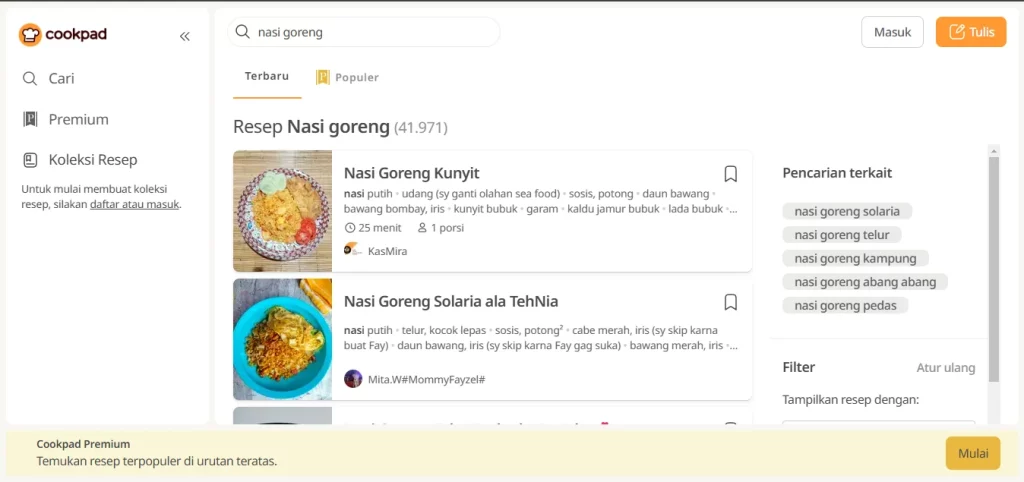
Task: Click the '1 porsi' serving label
Action: coord(441,228)
